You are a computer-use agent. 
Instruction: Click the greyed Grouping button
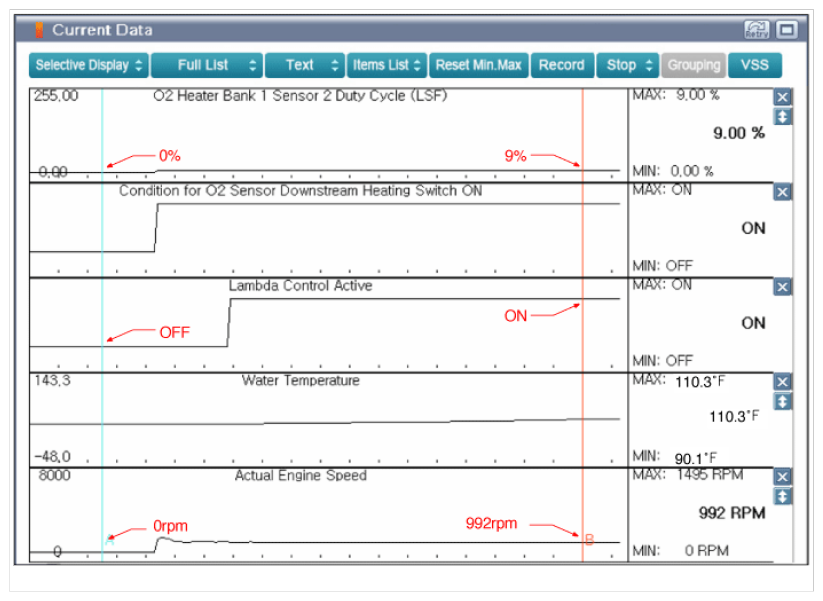coord(694,65)
